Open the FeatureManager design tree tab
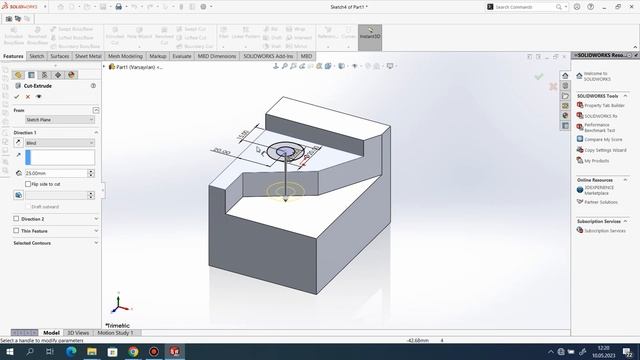Viewport: 640px width, 360px height. point(18,75)
